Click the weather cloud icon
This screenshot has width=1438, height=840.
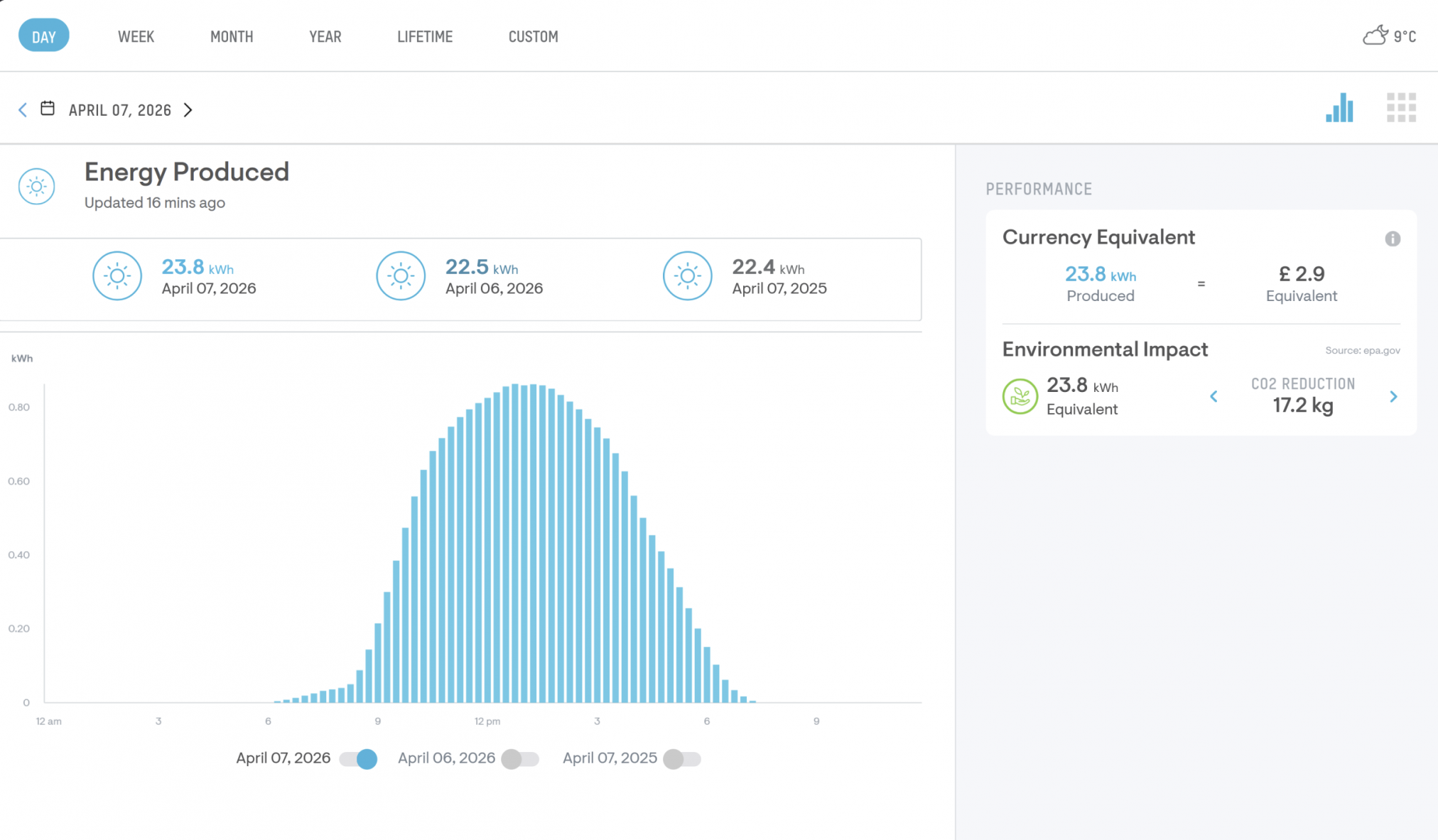tap(1375, 36)
